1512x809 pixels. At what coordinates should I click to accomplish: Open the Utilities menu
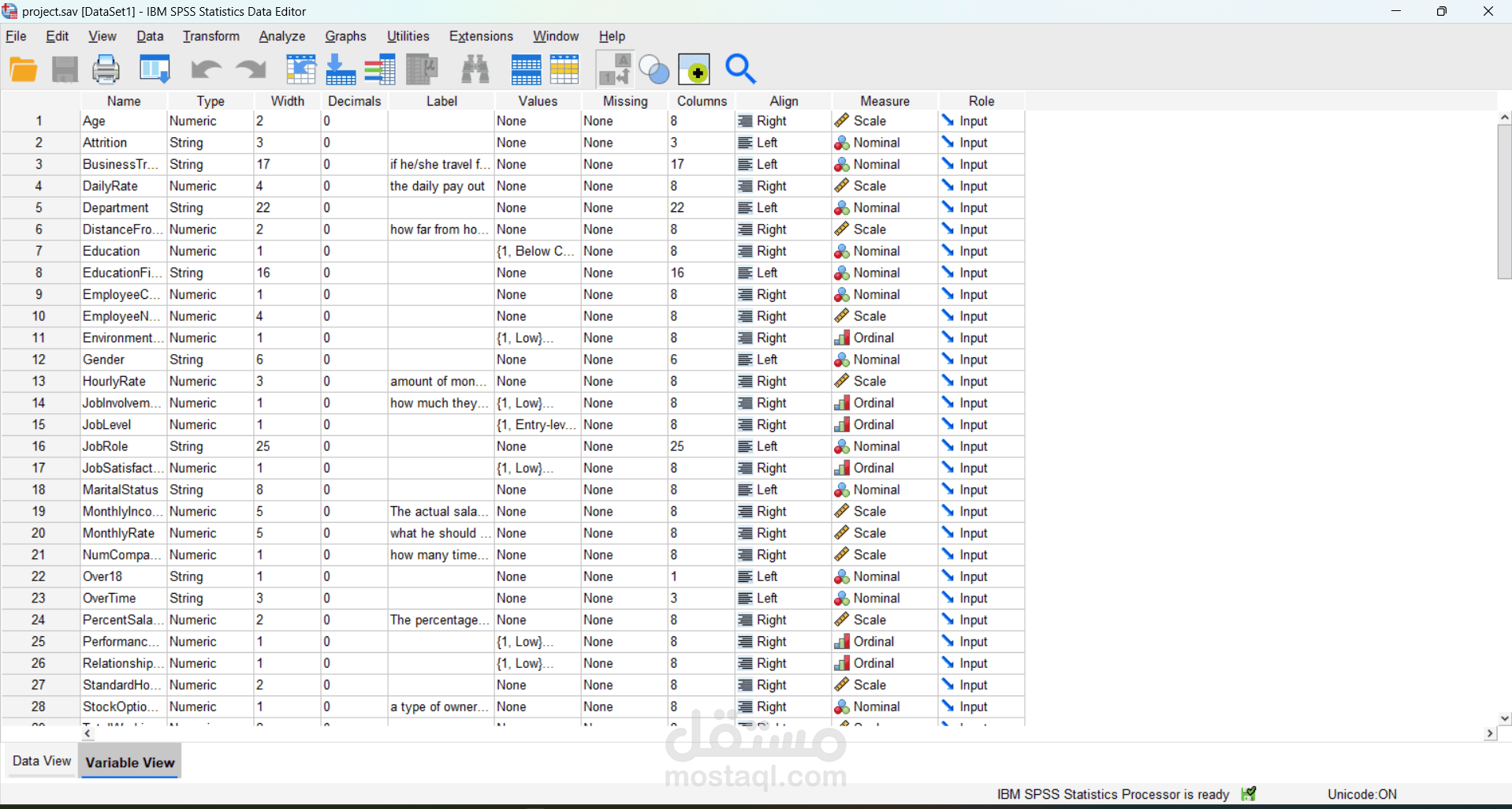tap(408, 36)
